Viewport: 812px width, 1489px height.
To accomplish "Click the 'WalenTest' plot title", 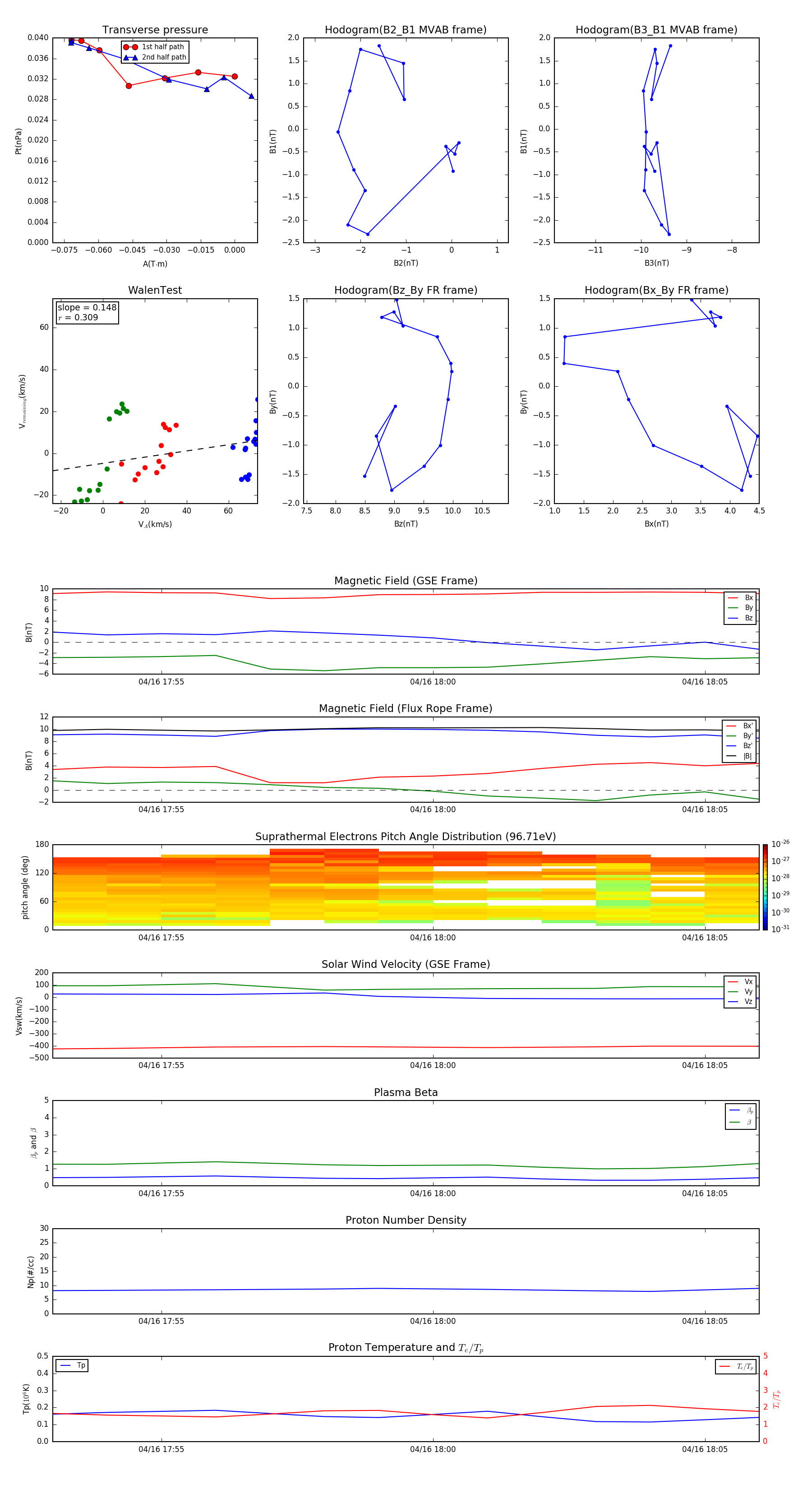I will 155,290.
